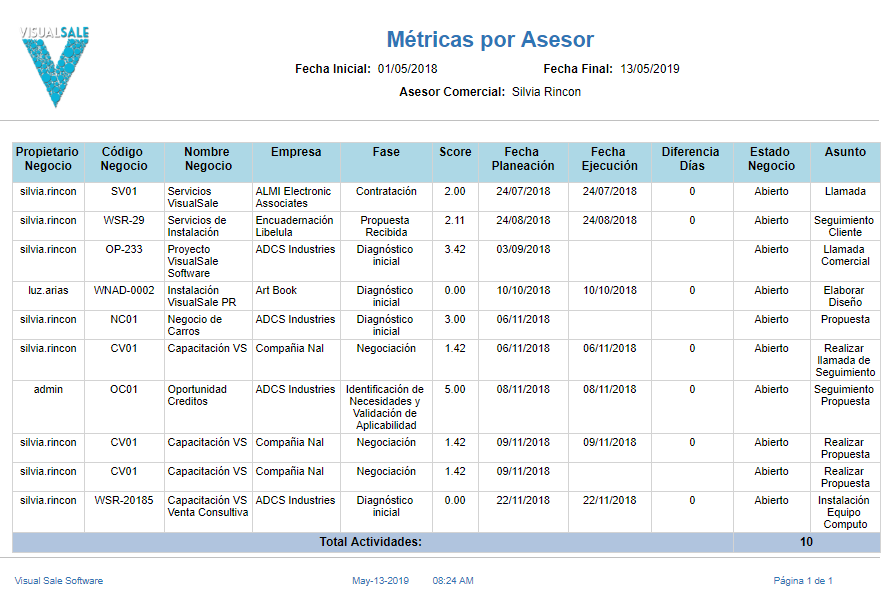The width and height of the screenshot is (887, 603).
Task: Click 'Realizar llamada de Seguimiento' subject cell
Action: click(845, 360)
